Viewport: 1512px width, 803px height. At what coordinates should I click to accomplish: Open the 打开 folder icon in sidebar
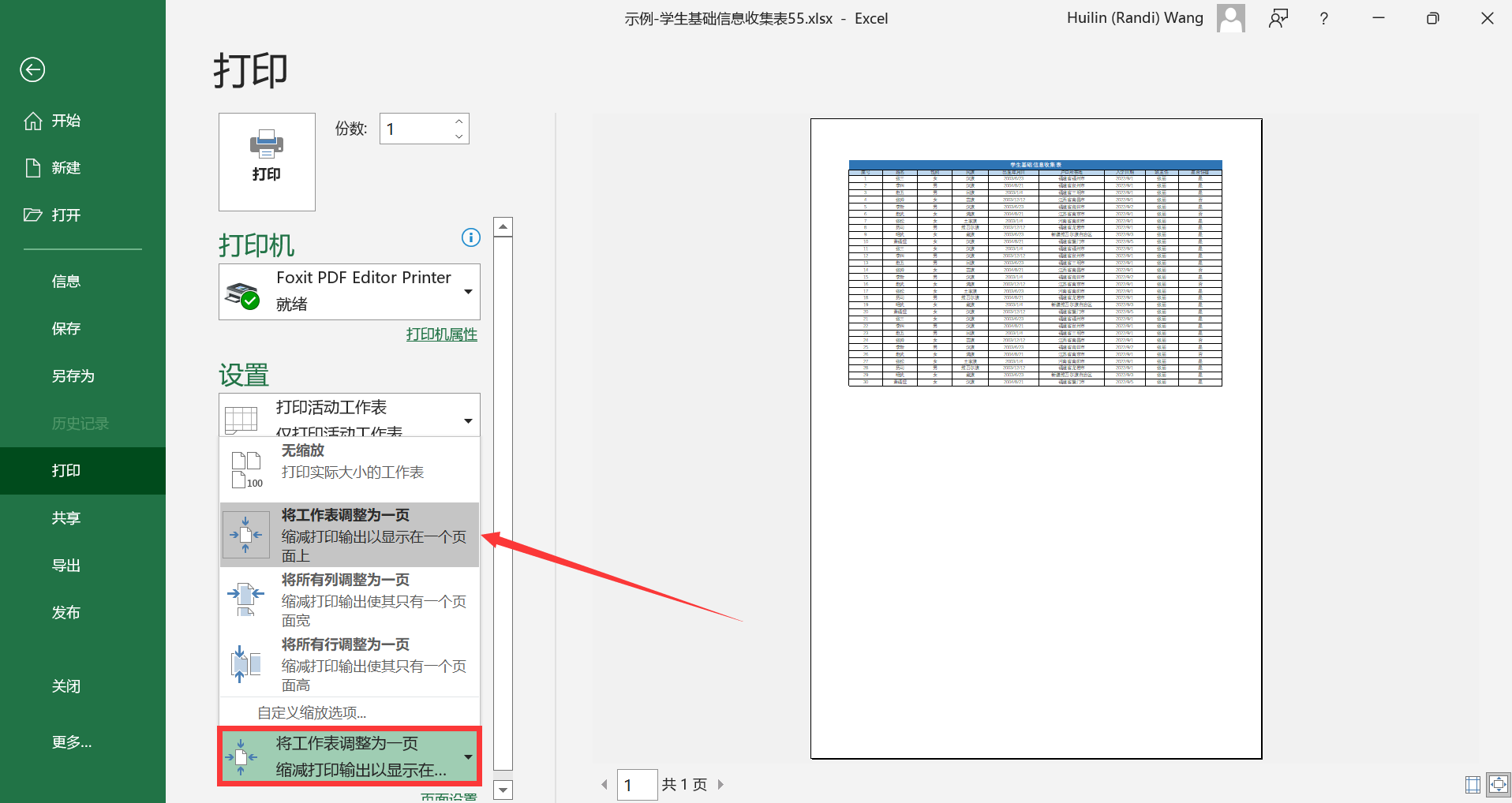point(32,215)
